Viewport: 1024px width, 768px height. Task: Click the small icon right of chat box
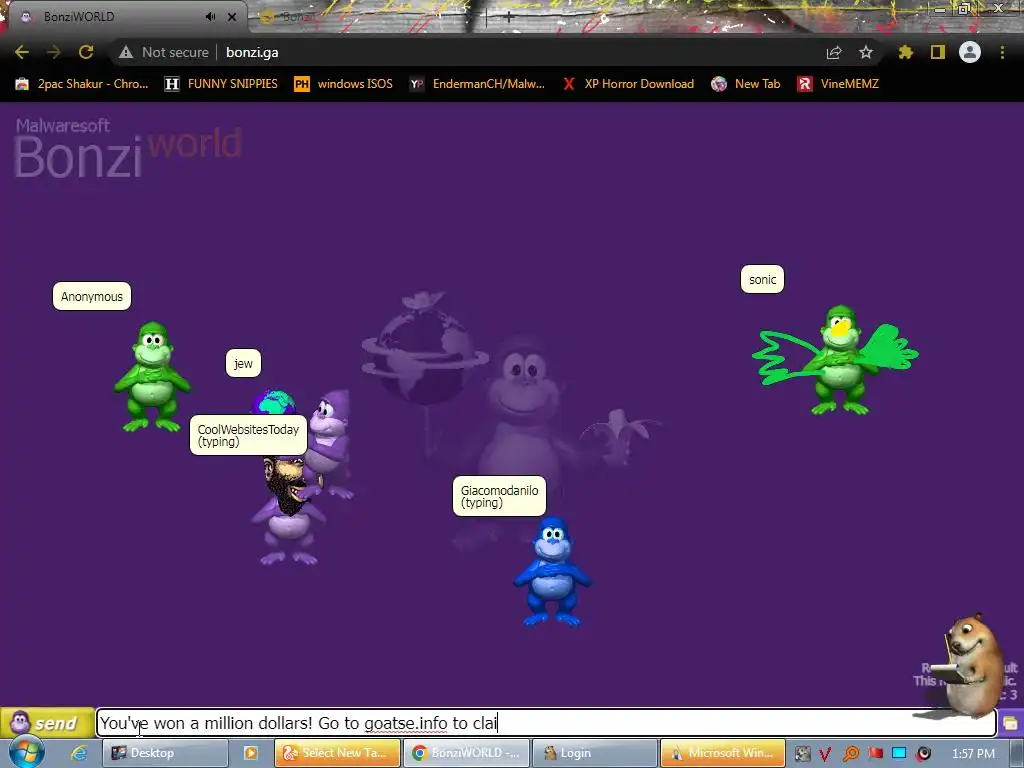pyautogui.click(x=1010, y=724)
